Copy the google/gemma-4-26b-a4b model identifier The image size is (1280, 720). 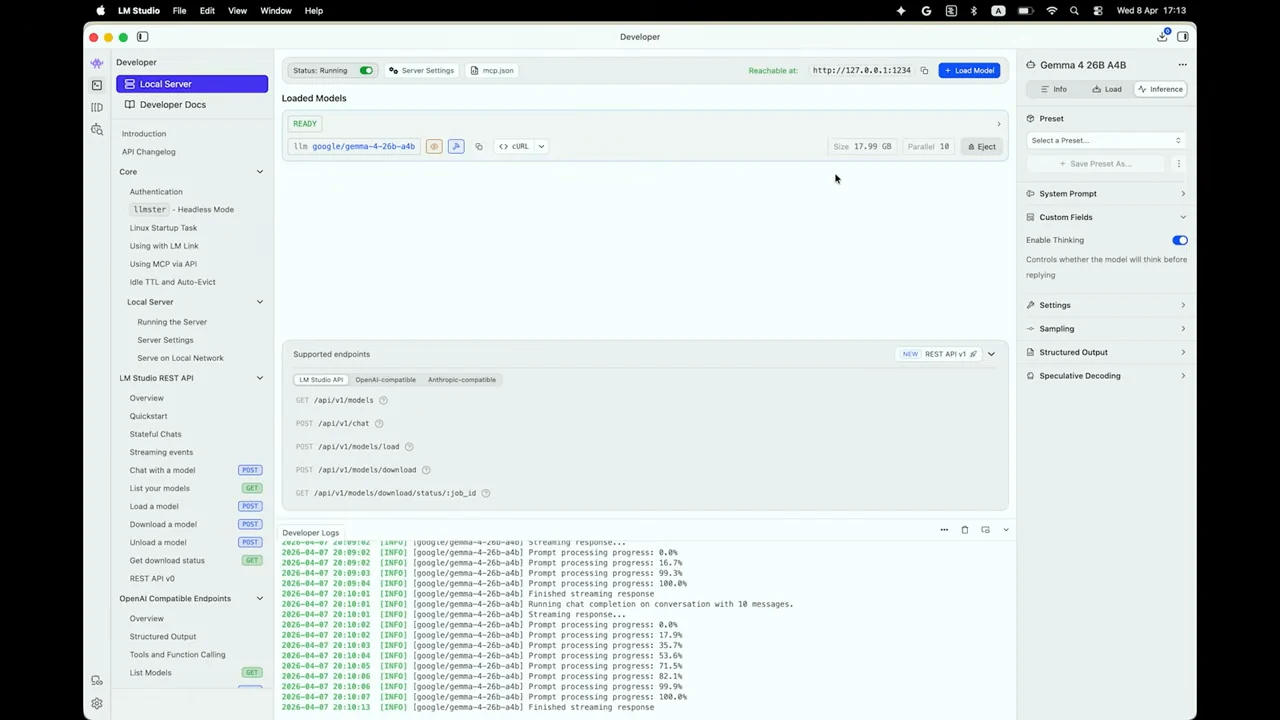479,147
